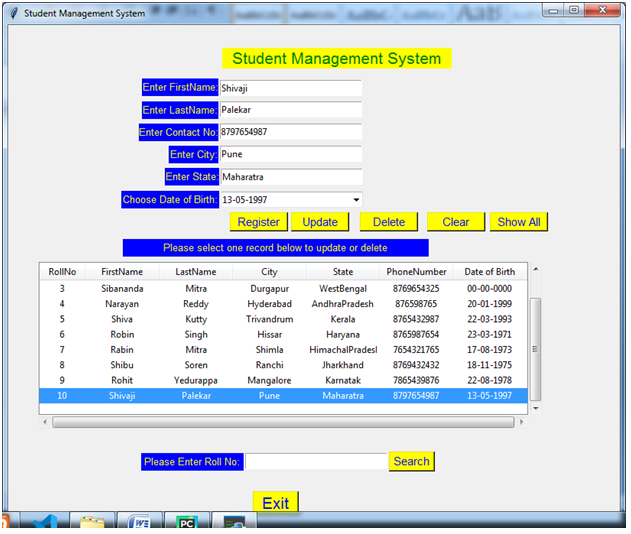The height and width of the screenshot is (534, 631).
Task: Click the City input field
Action: 291,154
